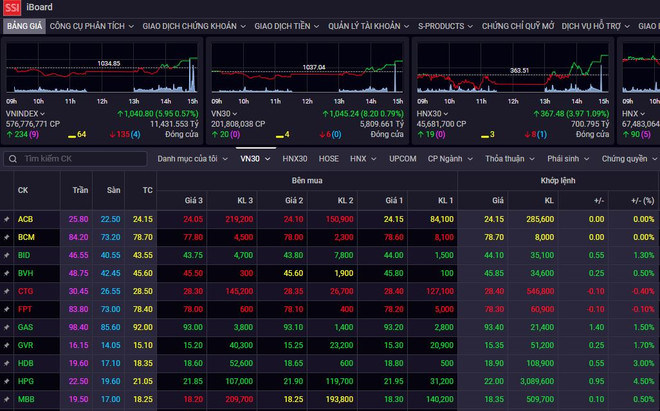This screenshot has width=660, height=411.
Task: Click the Sàn column header
Action: coord(113,190)
